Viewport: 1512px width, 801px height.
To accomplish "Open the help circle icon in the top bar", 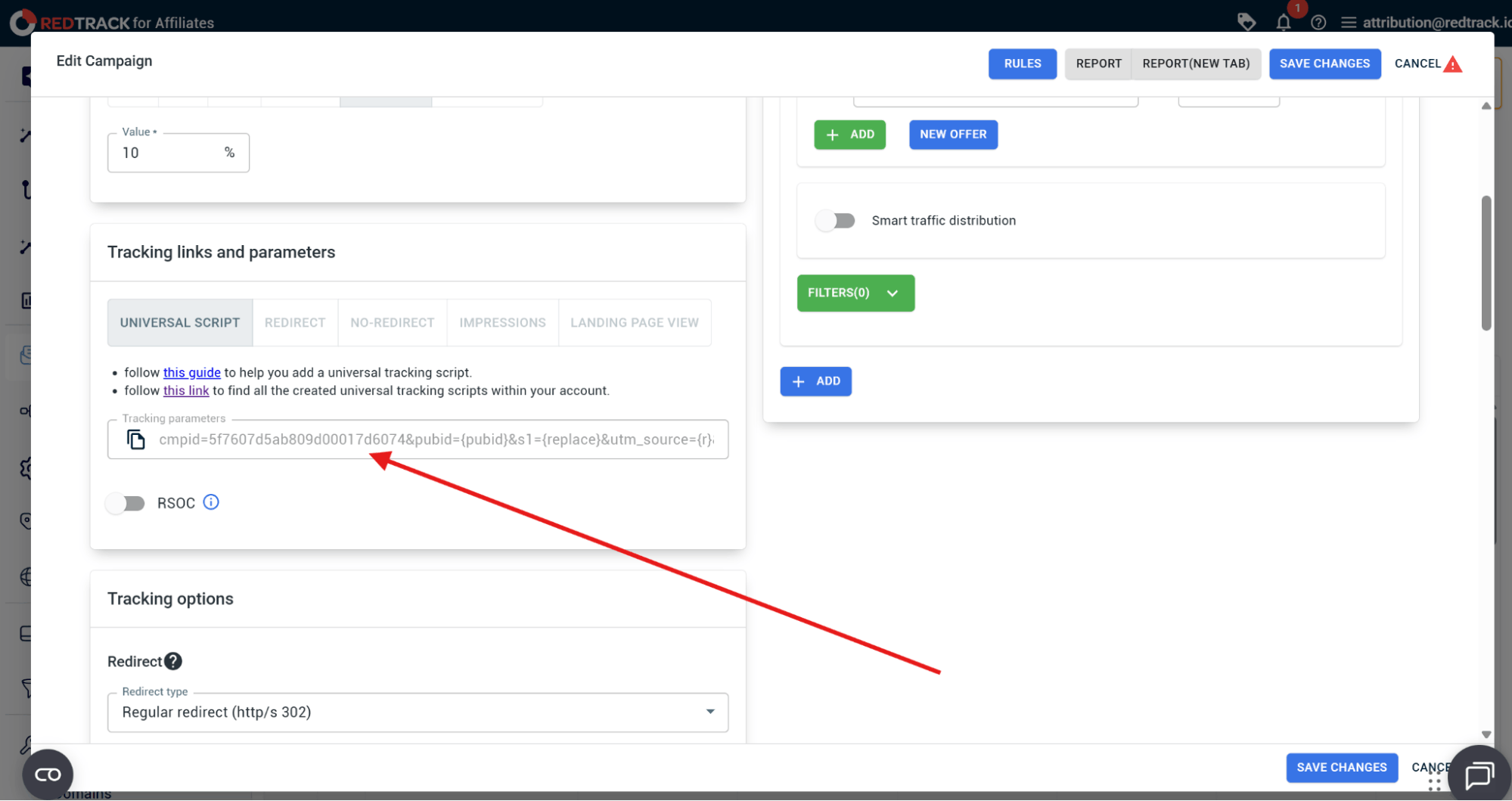I will point(1318,23).
